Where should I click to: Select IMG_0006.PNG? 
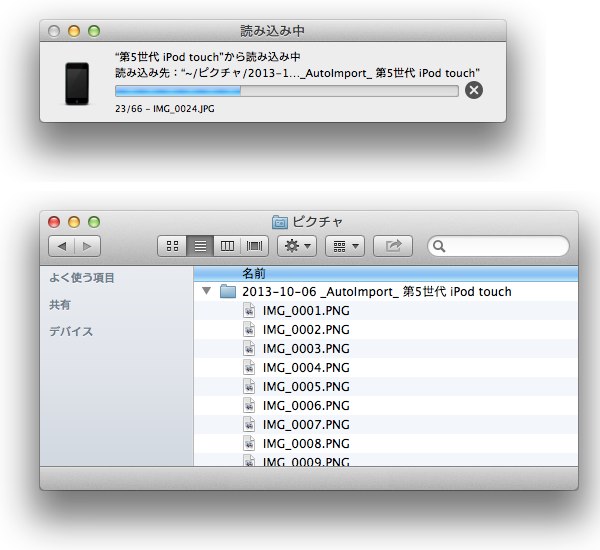pos(386,405)
